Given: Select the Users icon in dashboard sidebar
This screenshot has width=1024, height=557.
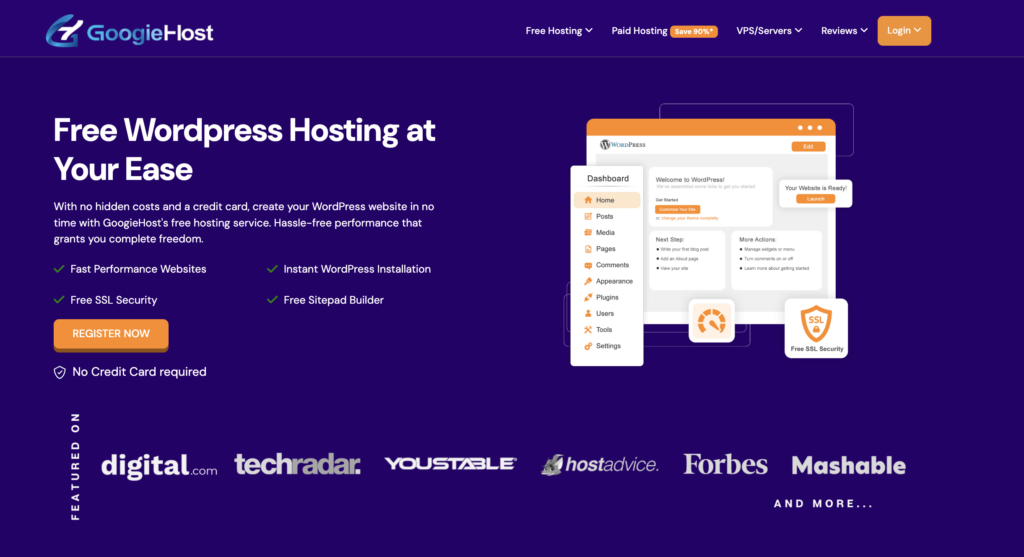Looking at the screenshot, I should coord(588,313).
